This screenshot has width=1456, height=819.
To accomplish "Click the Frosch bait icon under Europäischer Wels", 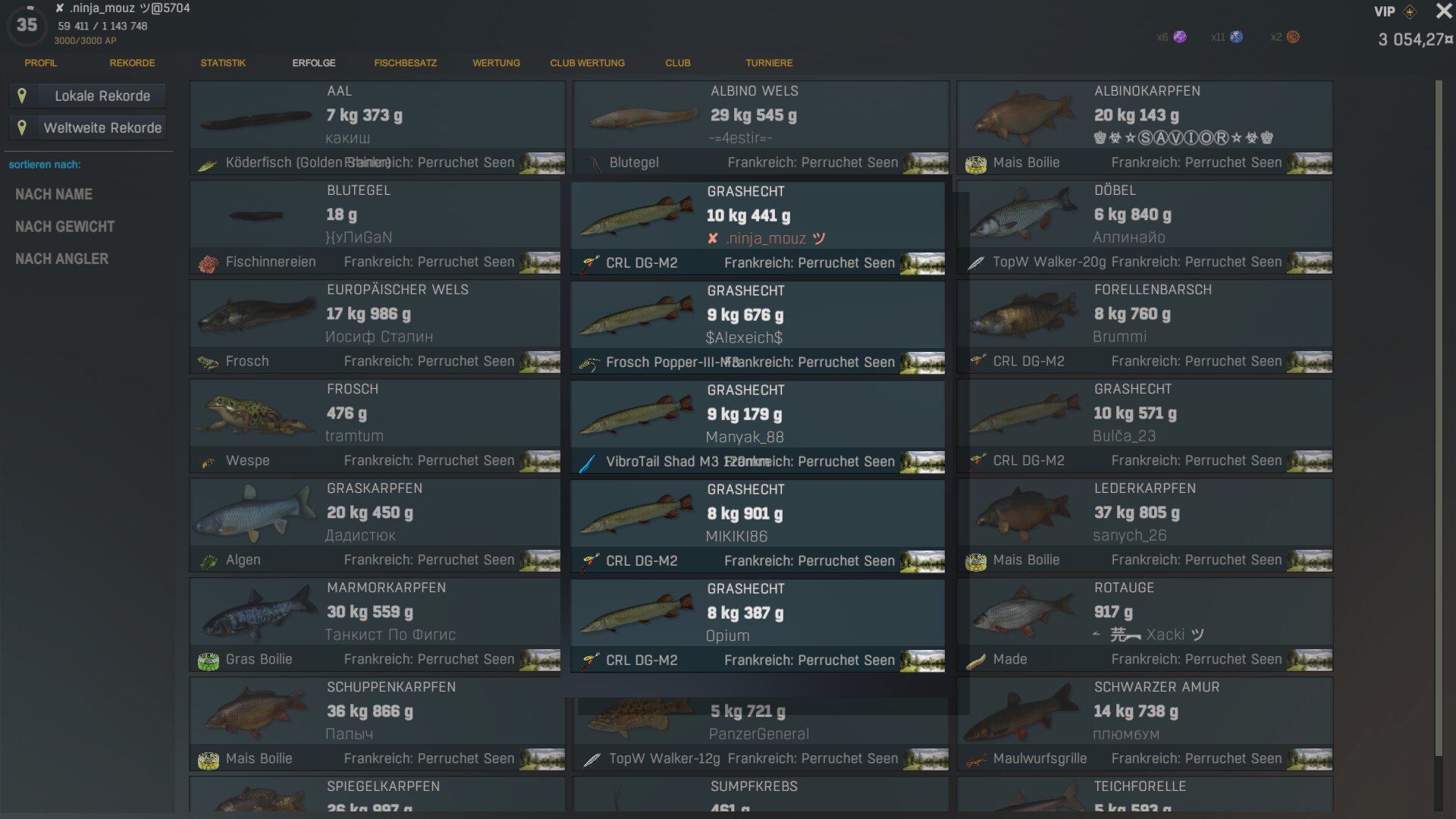I will [208, 362].
